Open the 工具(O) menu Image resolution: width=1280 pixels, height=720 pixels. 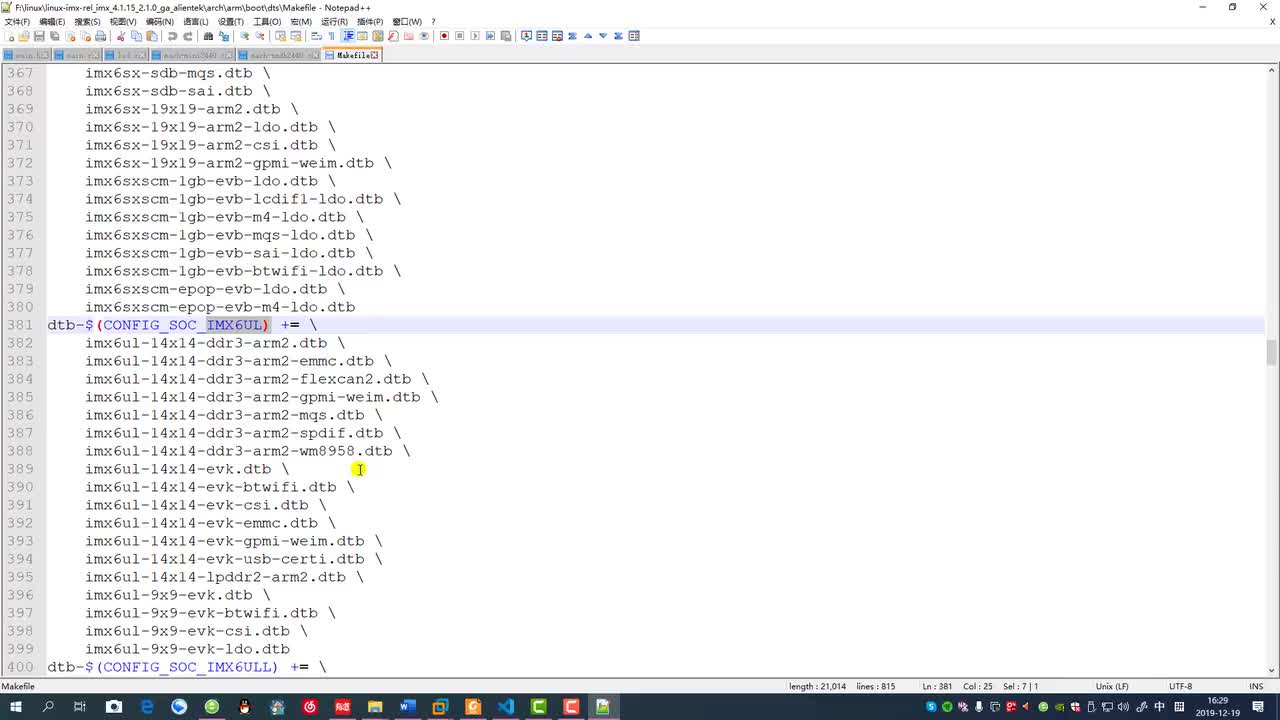[x=267, y=21]
